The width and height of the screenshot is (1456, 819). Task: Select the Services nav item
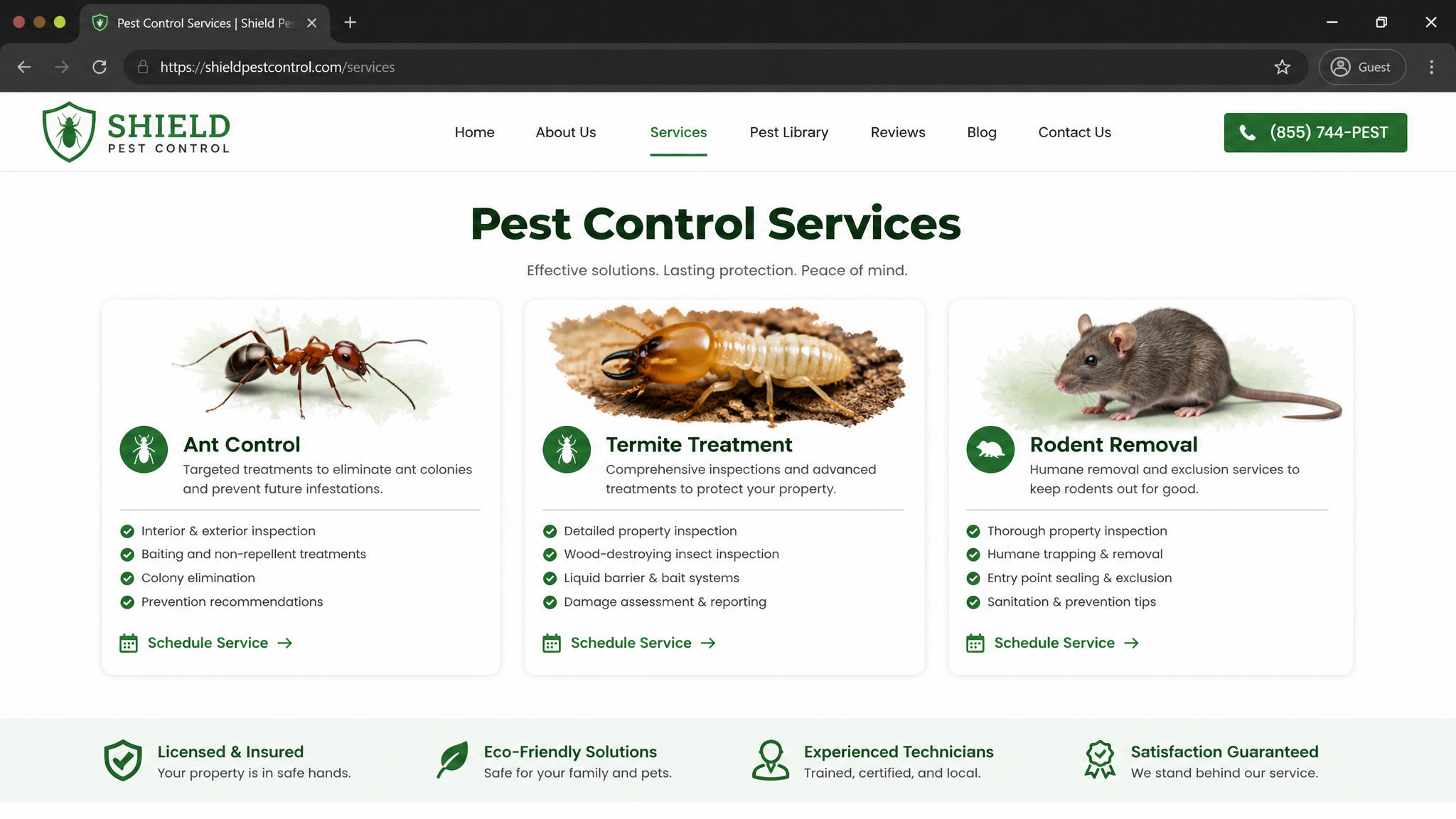[x=678, y=132]
